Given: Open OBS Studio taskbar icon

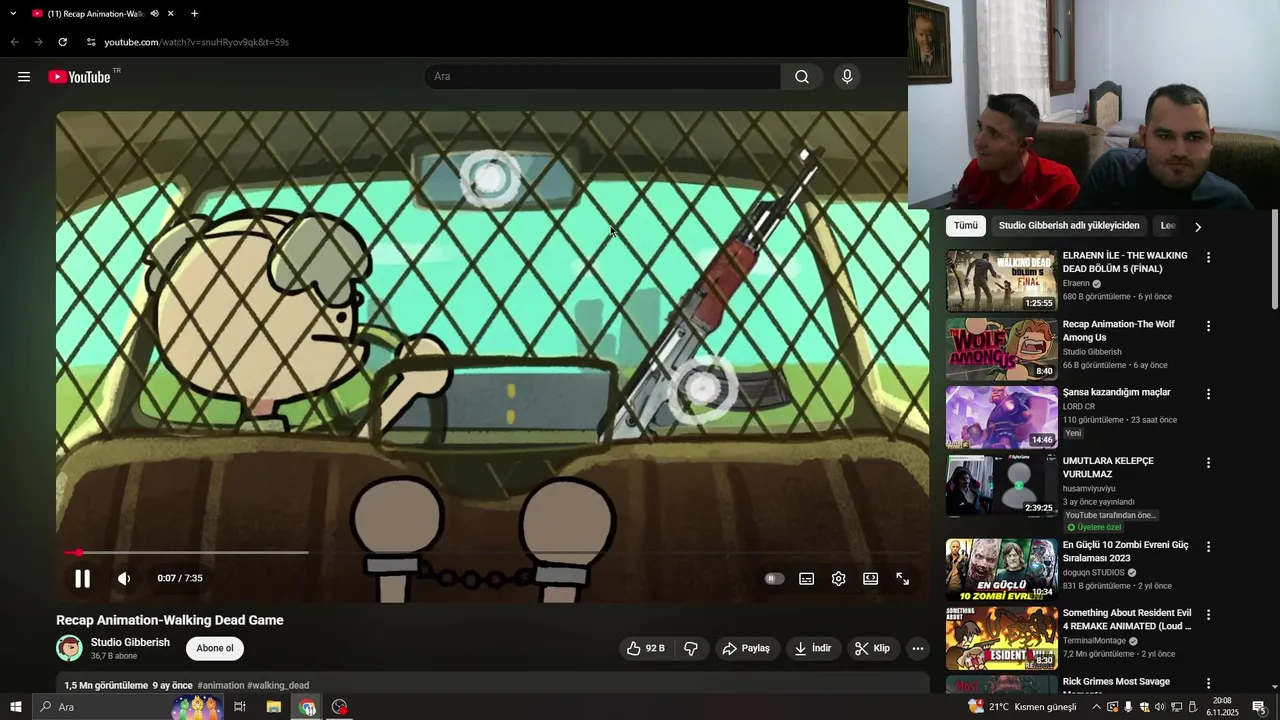Looking at the screenshot, I should (x=340, y=707).
